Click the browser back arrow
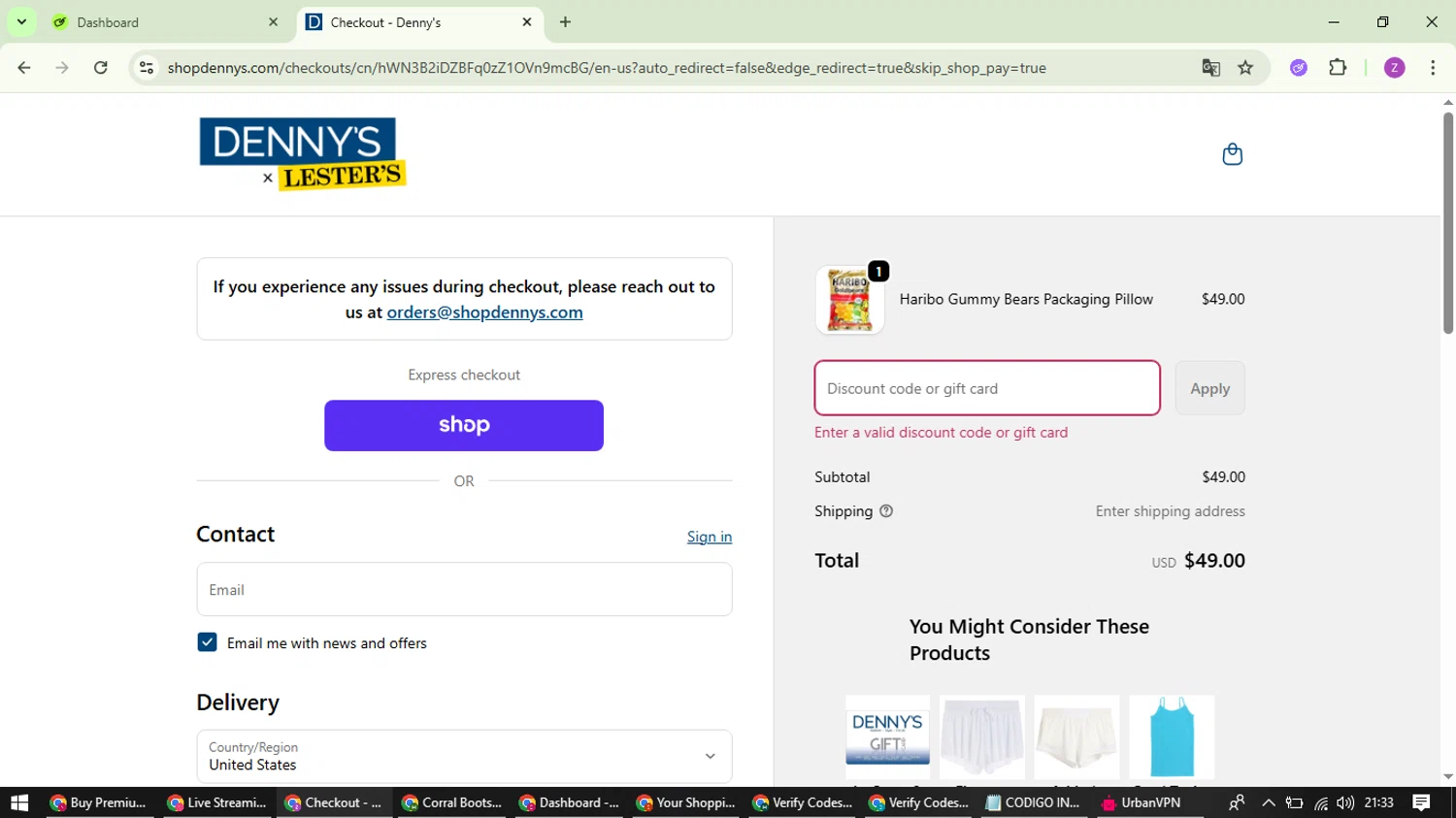This screenshot has height=818, width=1456. [x=24, y=68]
